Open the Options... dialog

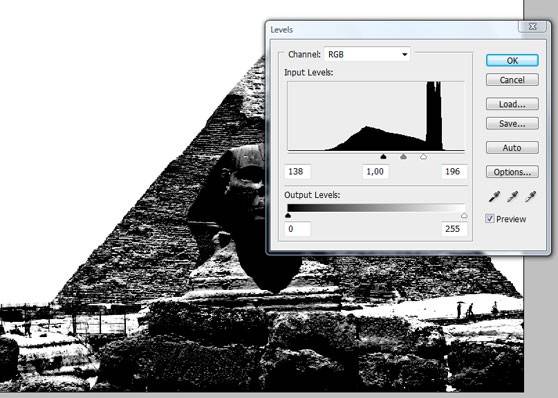(512, 172)
